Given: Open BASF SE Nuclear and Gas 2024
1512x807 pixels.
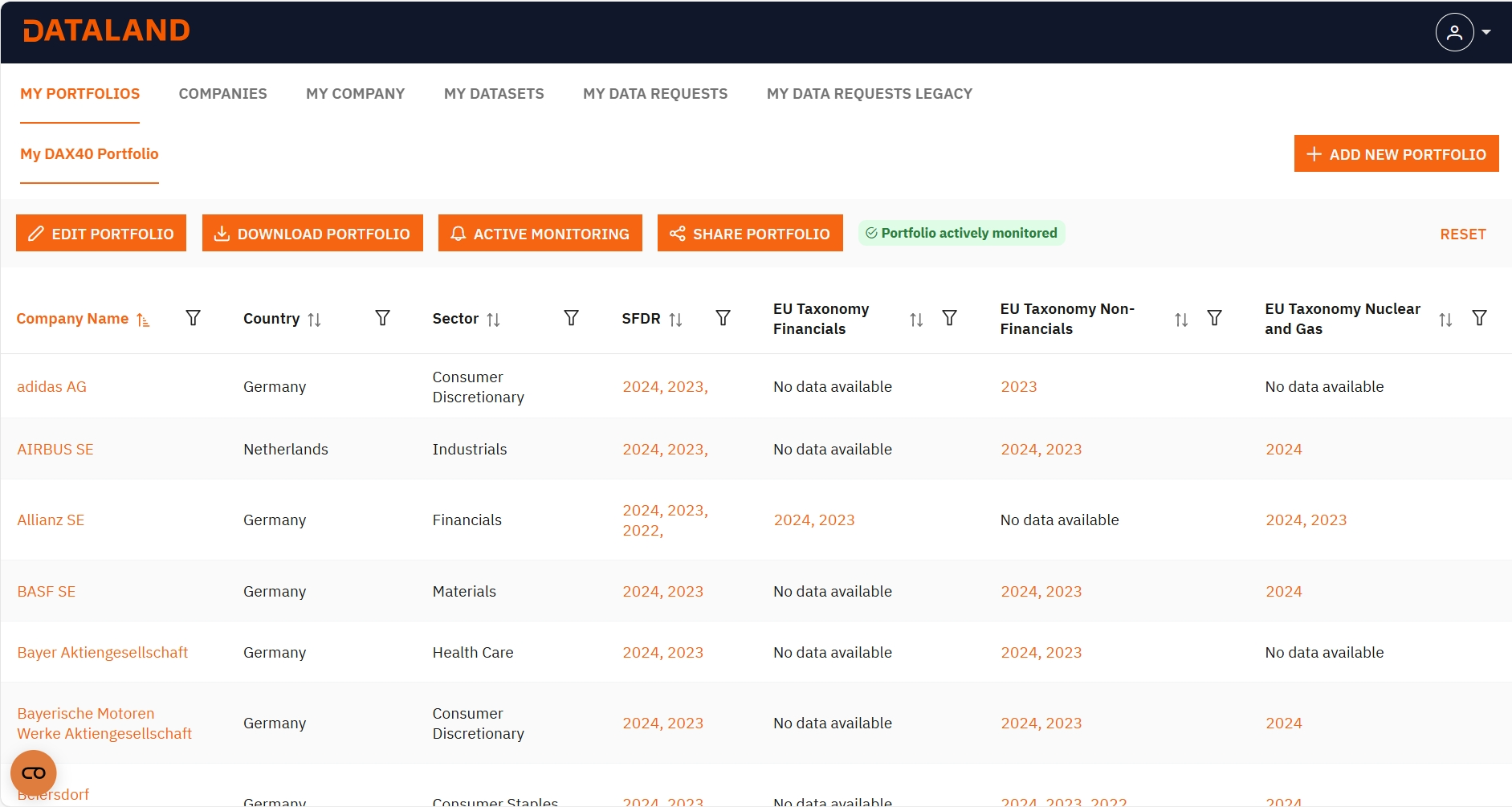Looking at the screenshot, I should [x=1284, y=591].
